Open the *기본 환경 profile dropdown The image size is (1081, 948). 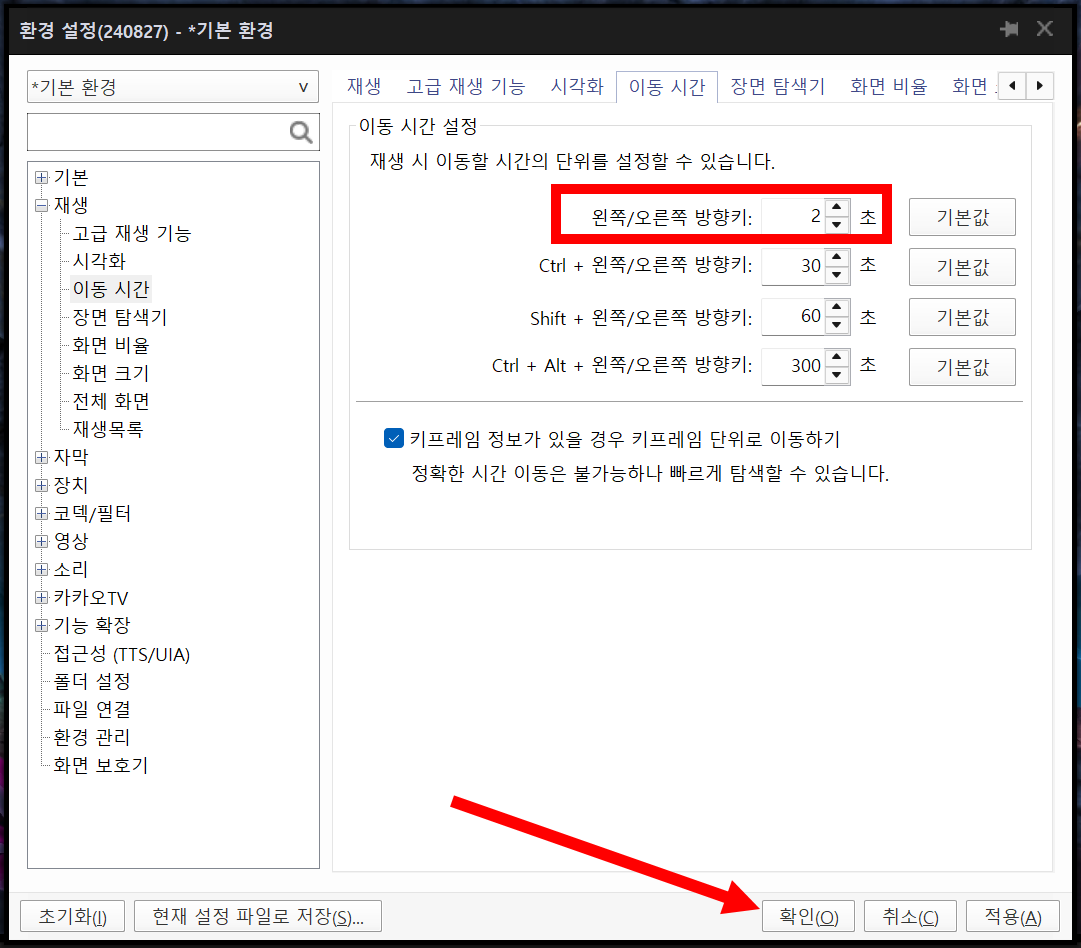[x=172, y=87]
